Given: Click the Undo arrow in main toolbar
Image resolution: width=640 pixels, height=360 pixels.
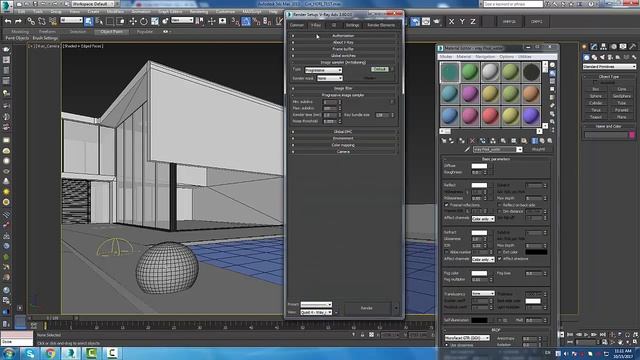Looking at the screenshot, I should (x=8, y=21).
